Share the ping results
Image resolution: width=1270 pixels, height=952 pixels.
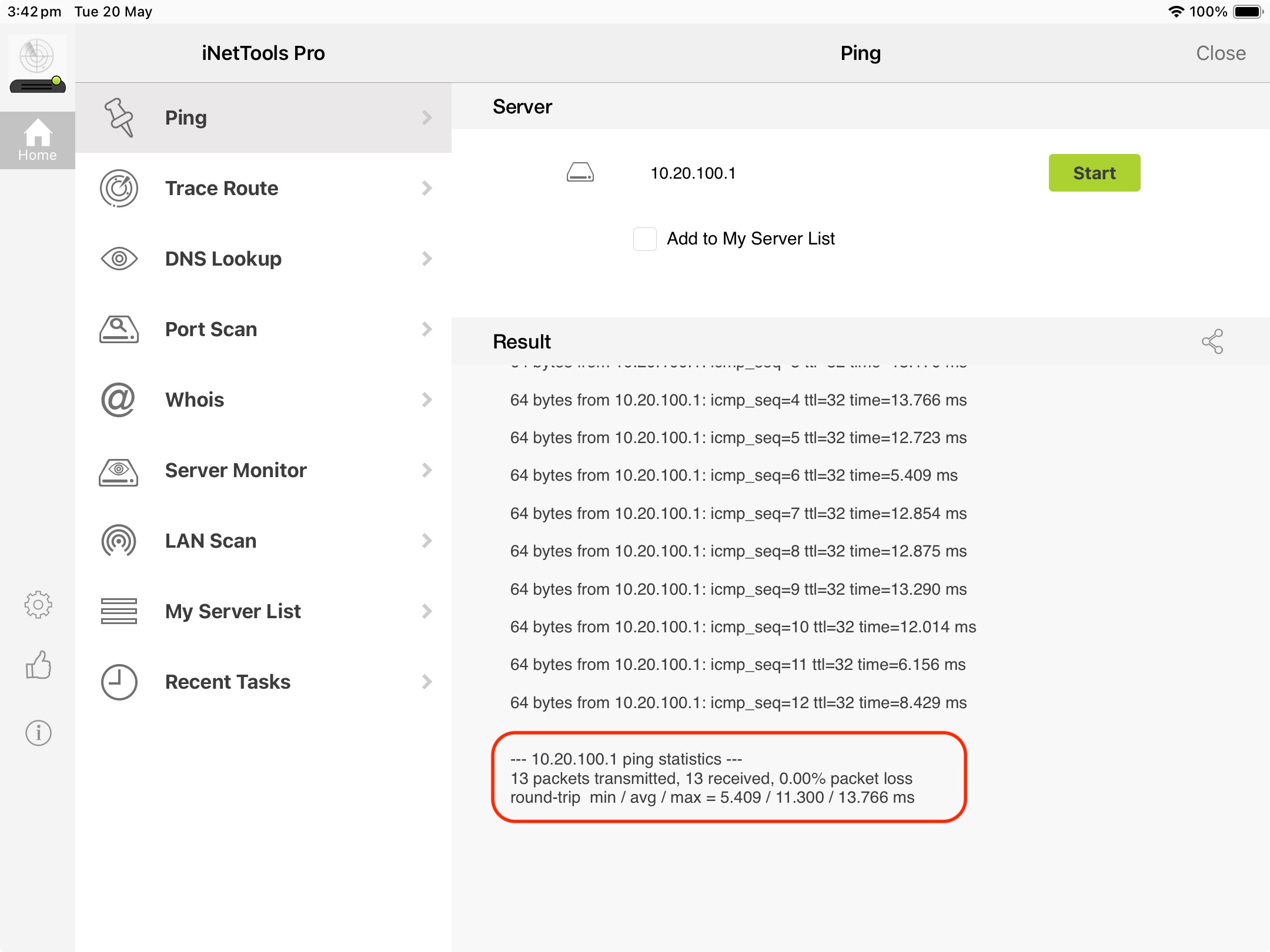pyautogui.click(x=1212, y=341)
